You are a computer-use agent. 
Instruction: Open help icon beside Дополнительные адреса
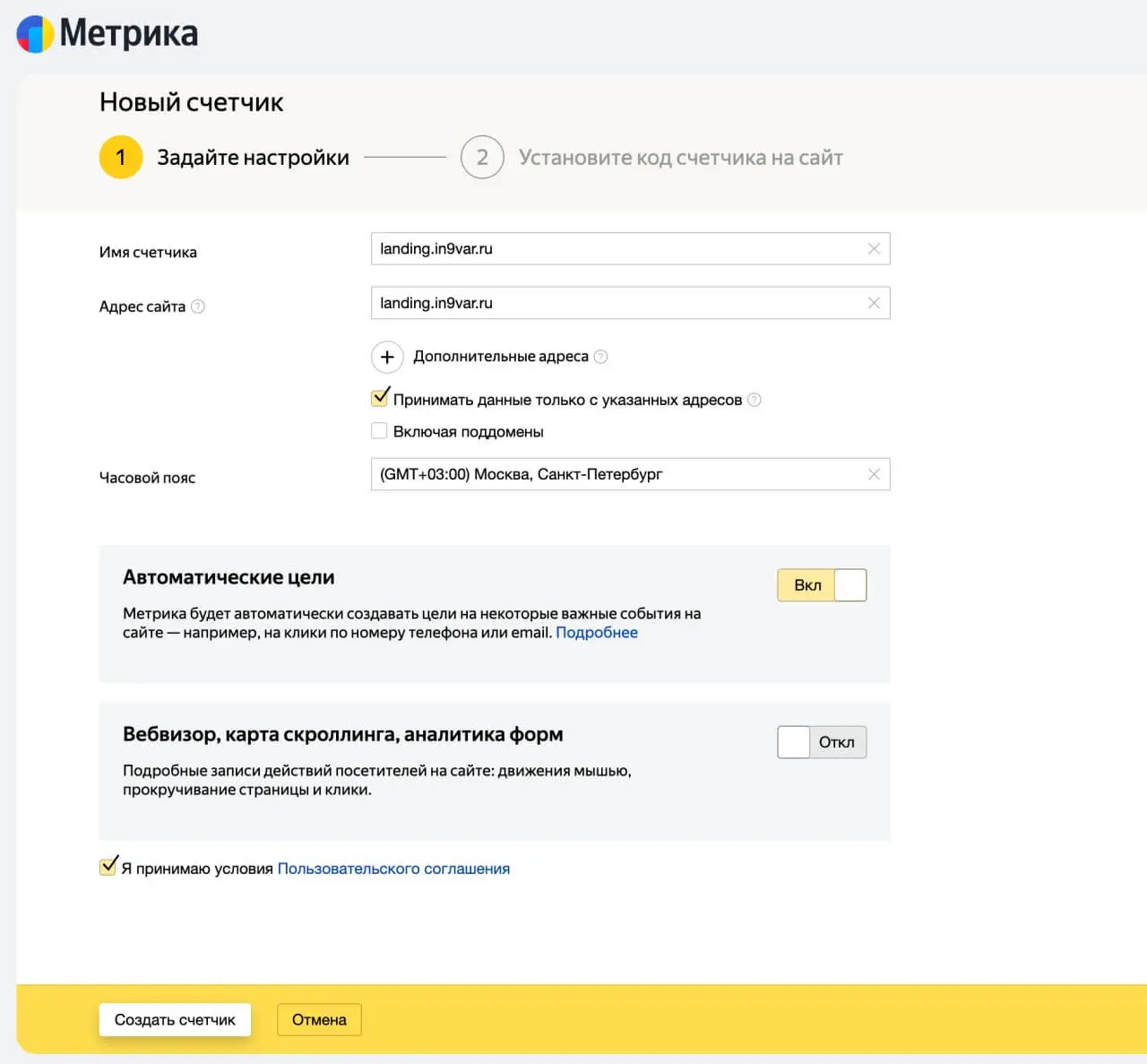(x=601, y=357)
